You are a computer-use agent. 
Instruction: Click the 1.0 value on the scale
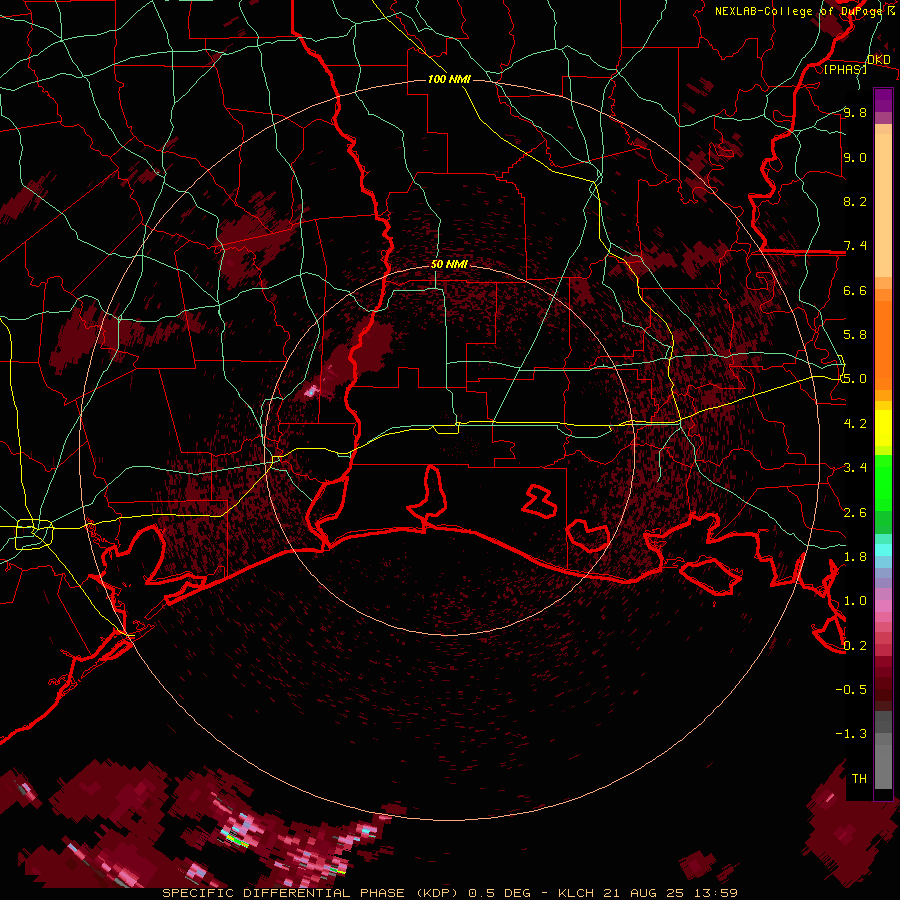855,601
